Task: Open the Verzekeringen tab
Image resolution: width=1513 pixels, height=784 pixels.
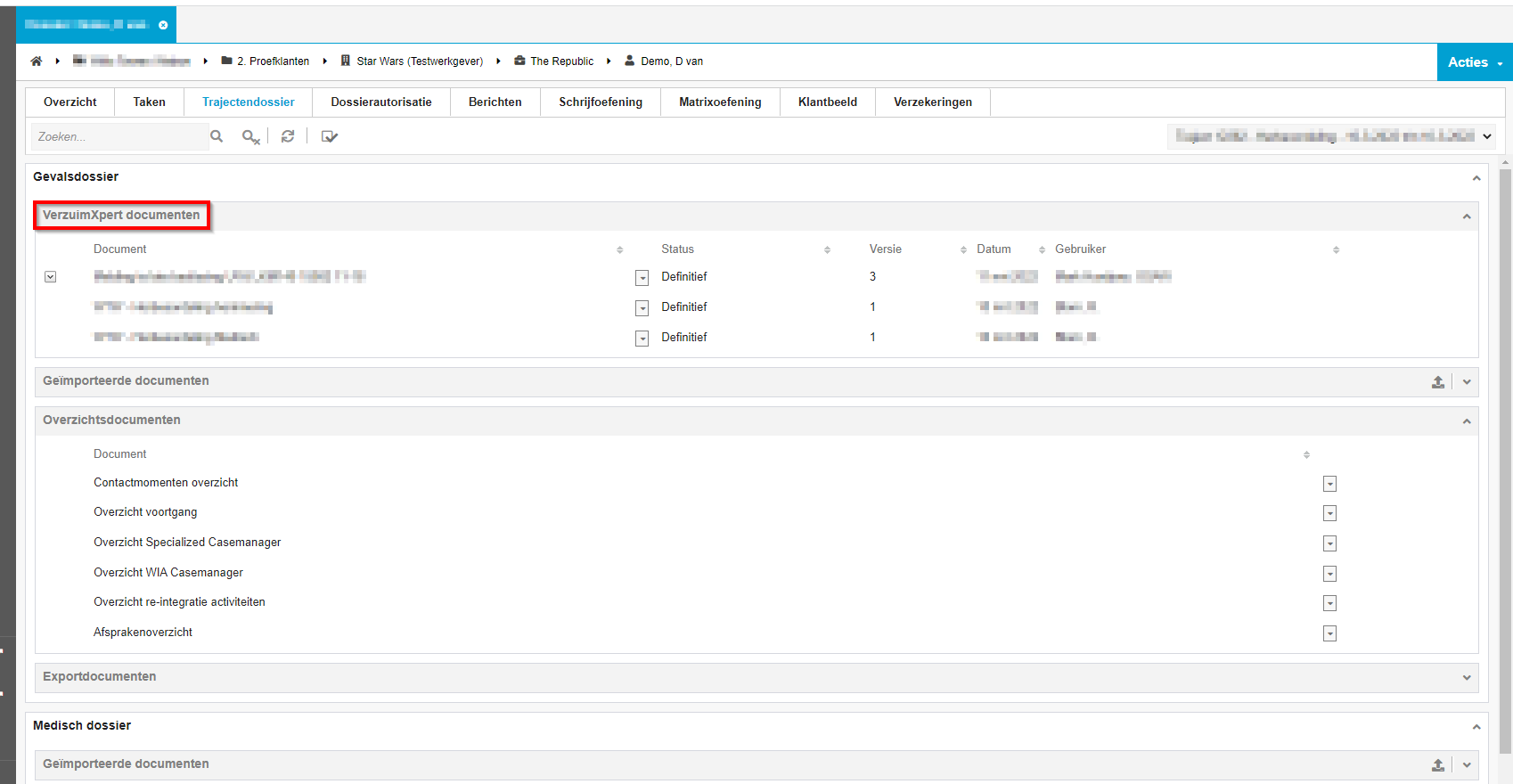Action: coord(932,102)
